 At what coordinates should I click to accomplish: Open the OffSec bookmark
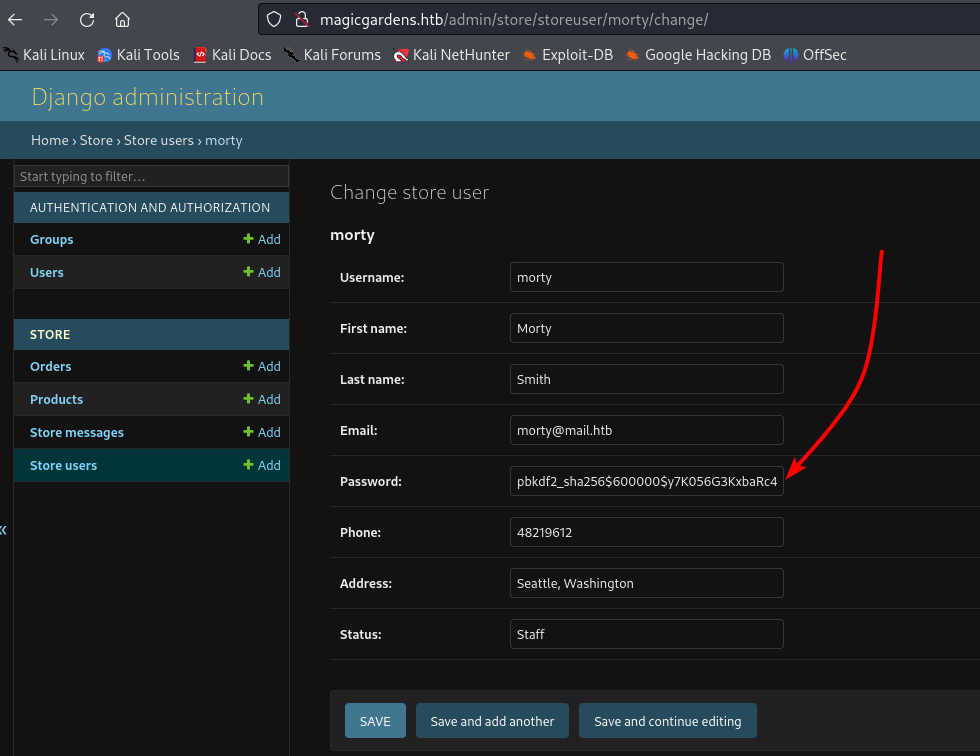coord(815,55)
